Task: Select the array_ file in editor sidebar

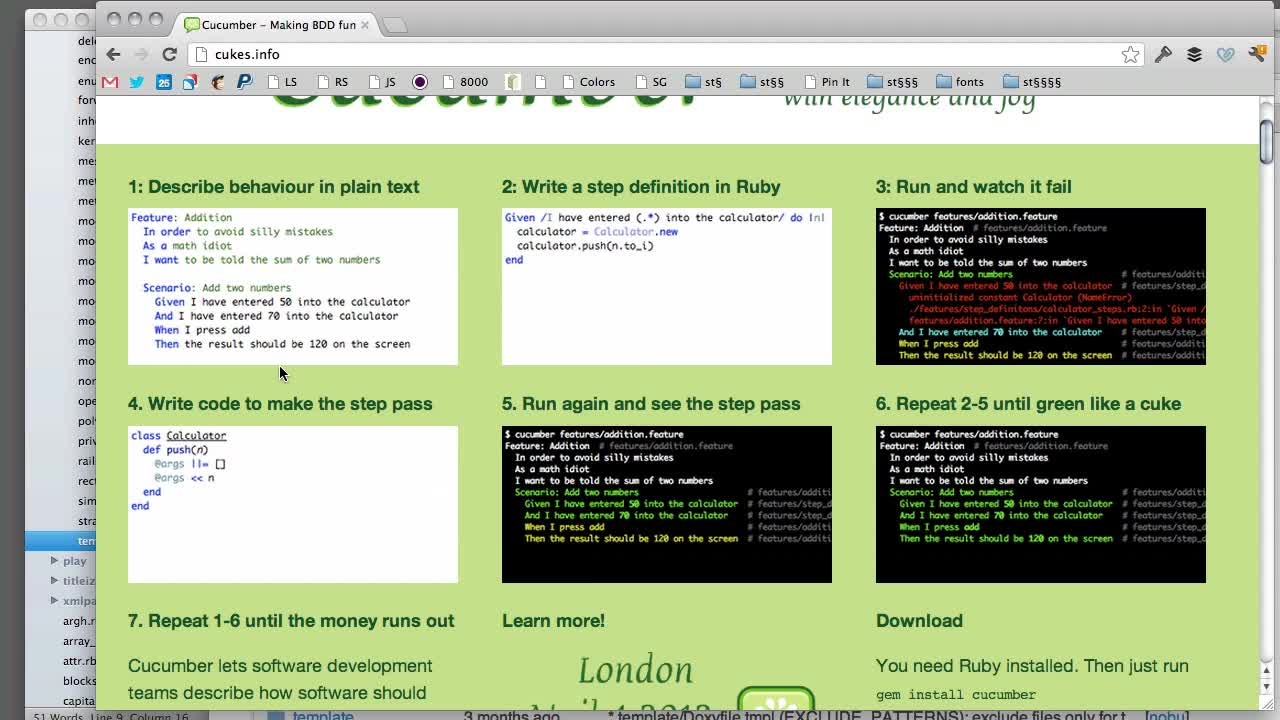Action: [x=79, y=641]
